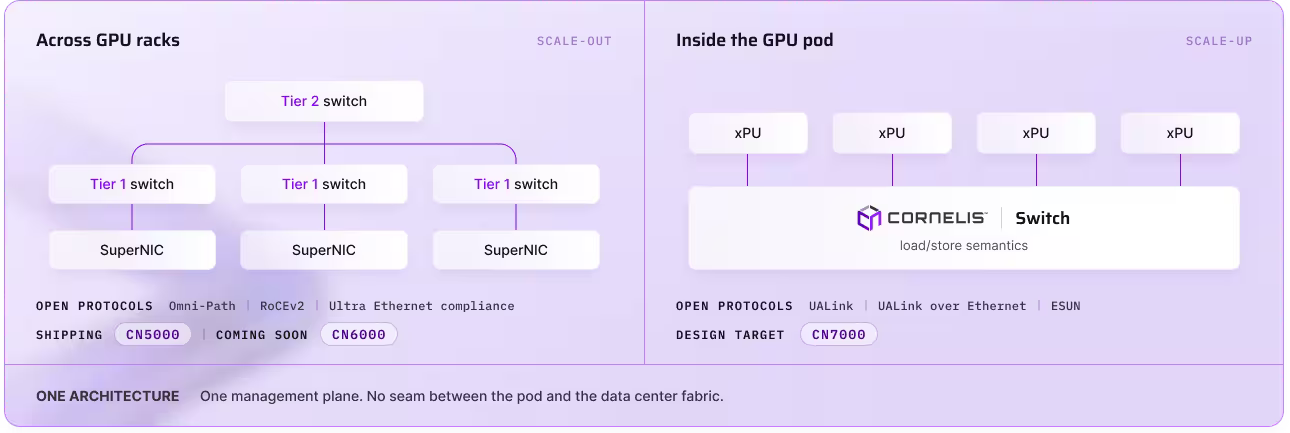Select the middle Tier 1 switch box

tap(324, 184)
